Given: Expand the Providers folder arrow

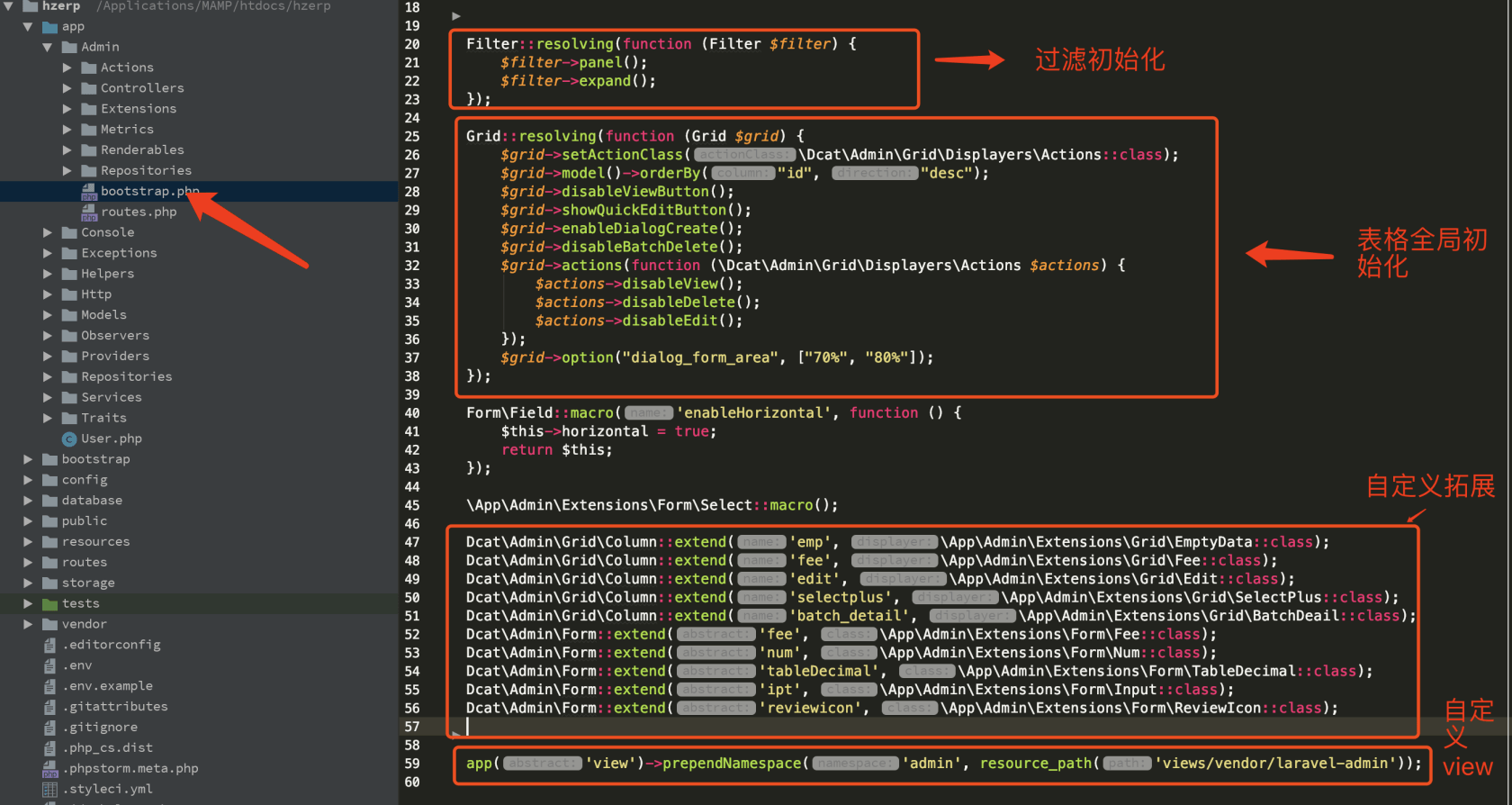Looking at the screenshot, I should pyautogui.click(x=48, y=357).
